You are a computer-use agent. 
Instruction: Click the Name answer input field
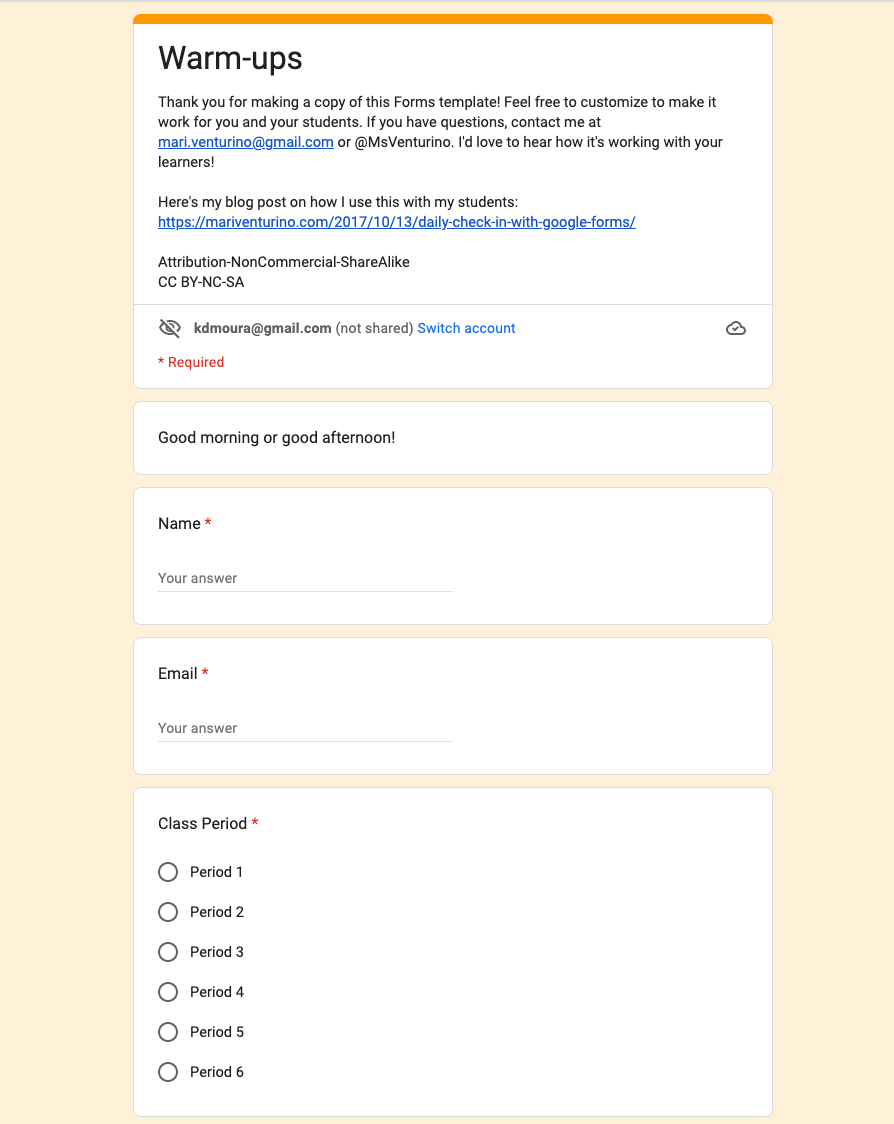305,578
